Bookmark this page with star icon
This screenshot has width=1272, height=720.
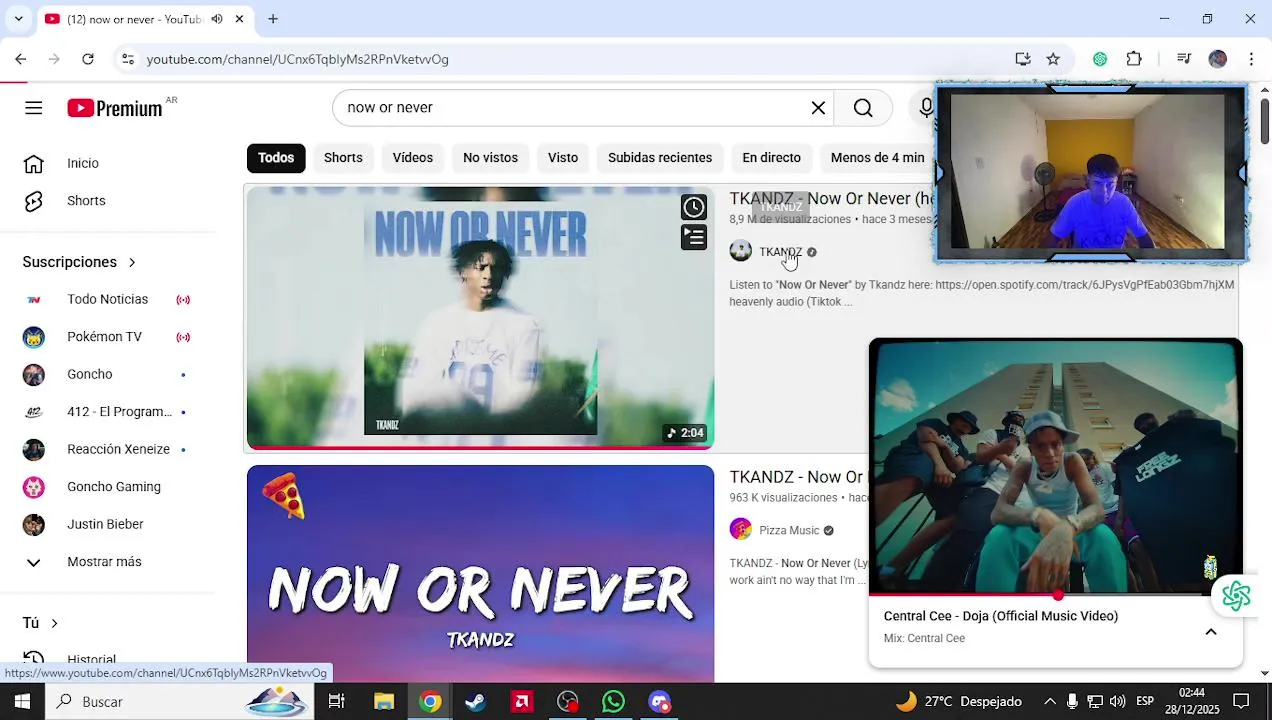(x=1053, y=59)
